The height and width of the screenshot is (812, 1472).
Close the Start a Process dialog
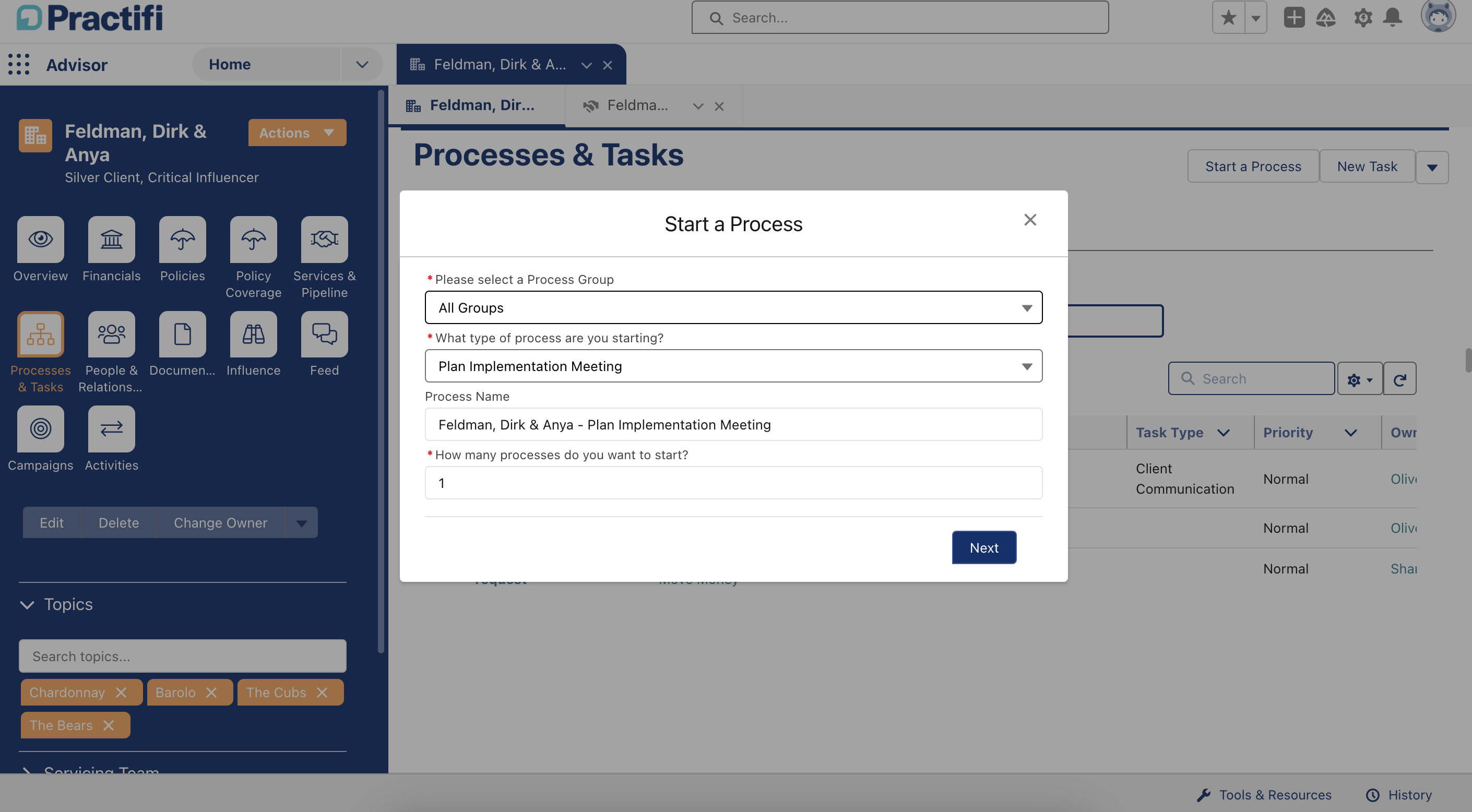(x=1030, y=220)
